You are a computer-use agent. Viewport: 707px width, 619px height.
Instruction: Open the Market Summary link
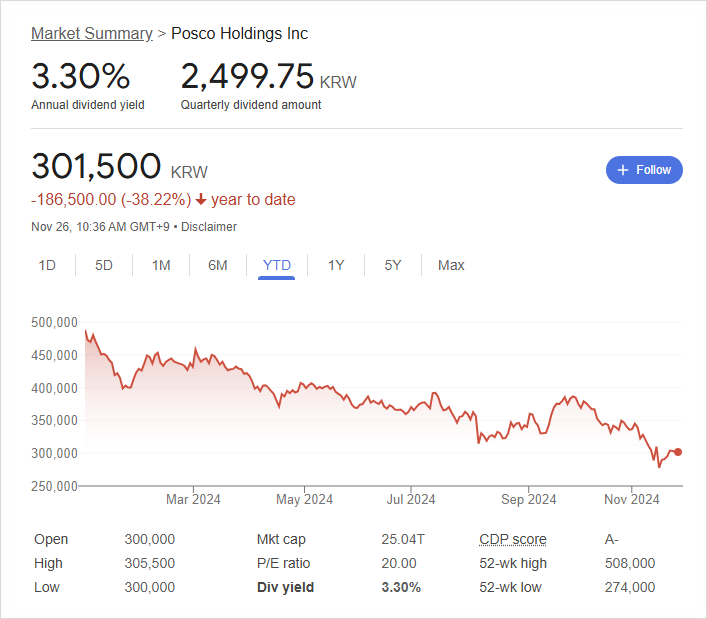point(92,33)
